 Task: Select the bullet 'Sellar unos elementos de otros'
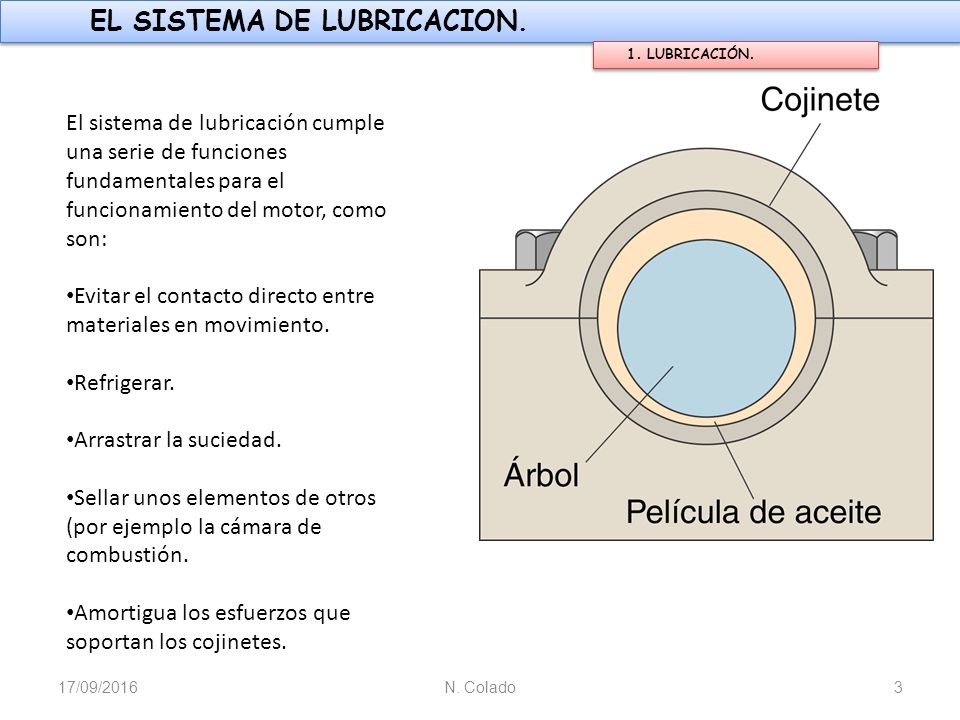pyautogui.click(x=220, y=527)
